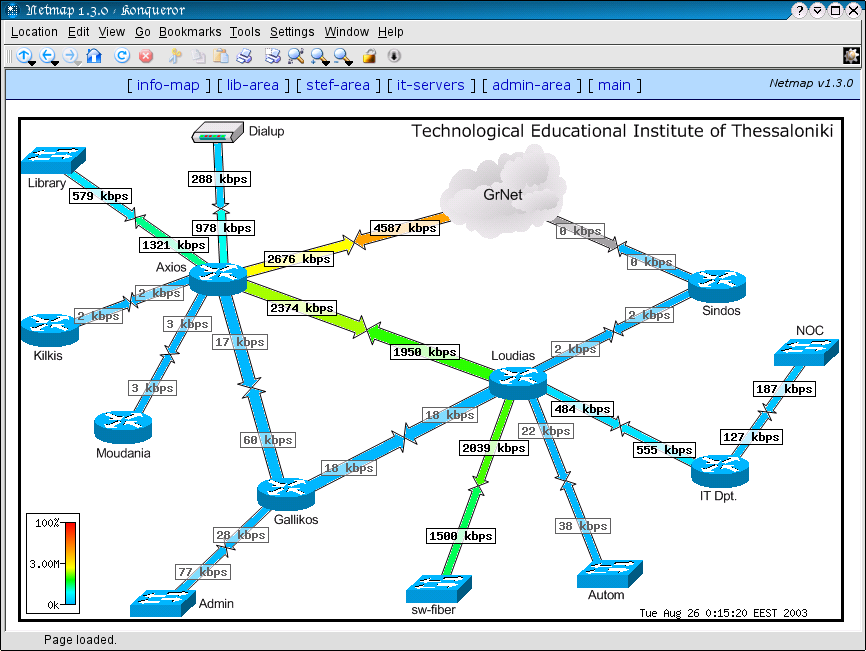Click the padlock Security icon
Viewport: 866px width, 651px height.
[369, 56]
